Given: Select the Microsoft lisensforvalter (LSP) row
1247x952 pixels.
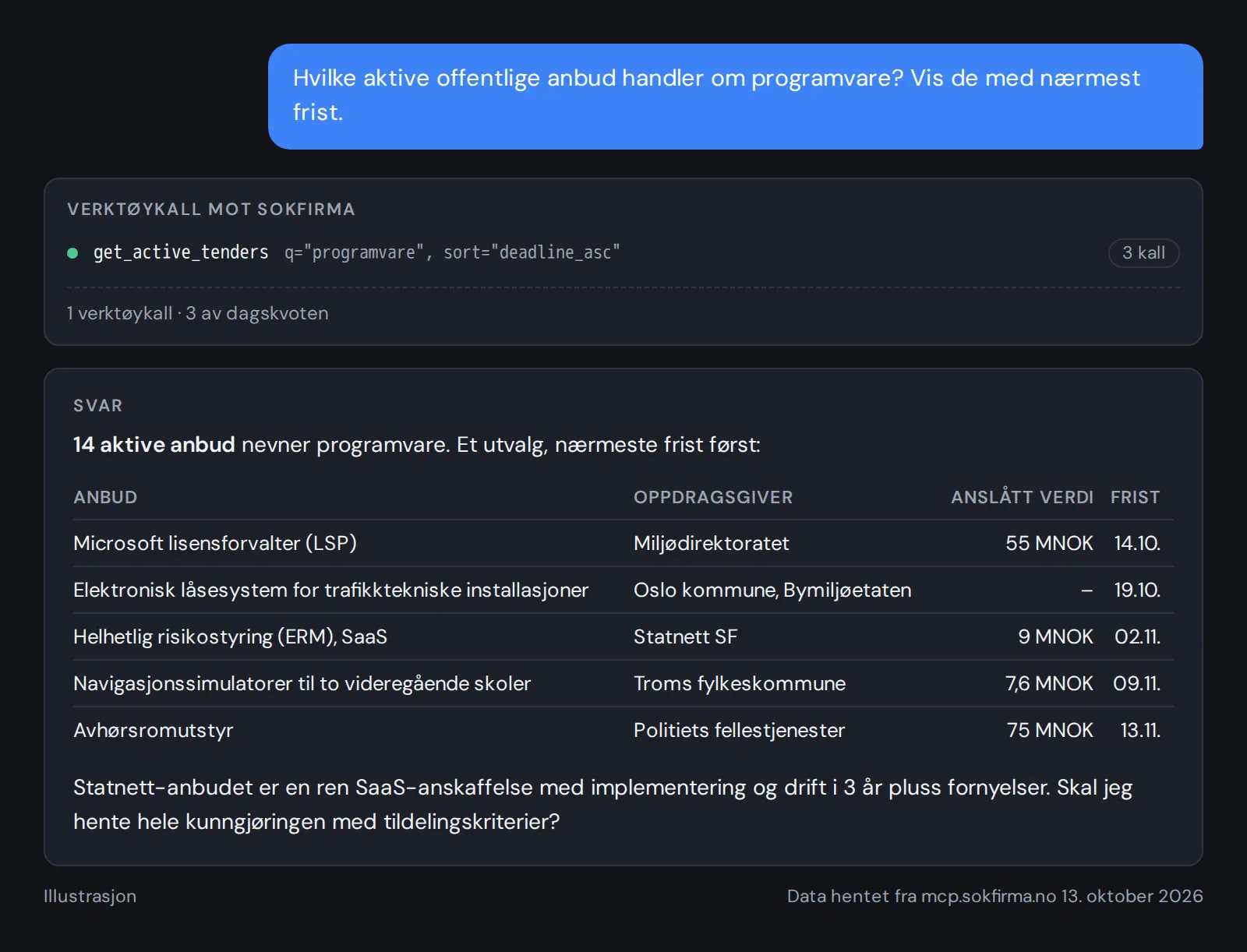Looking at the screenshot, I should click(x=623, y=543).
